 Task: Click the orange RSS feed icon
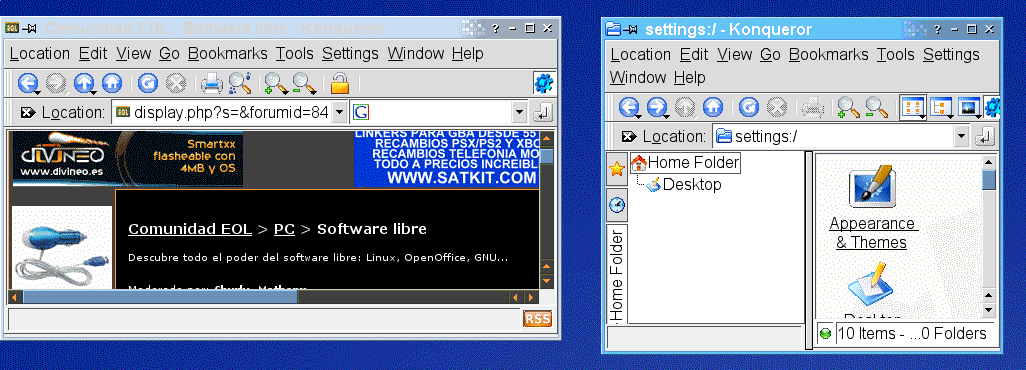click(537, 319)
